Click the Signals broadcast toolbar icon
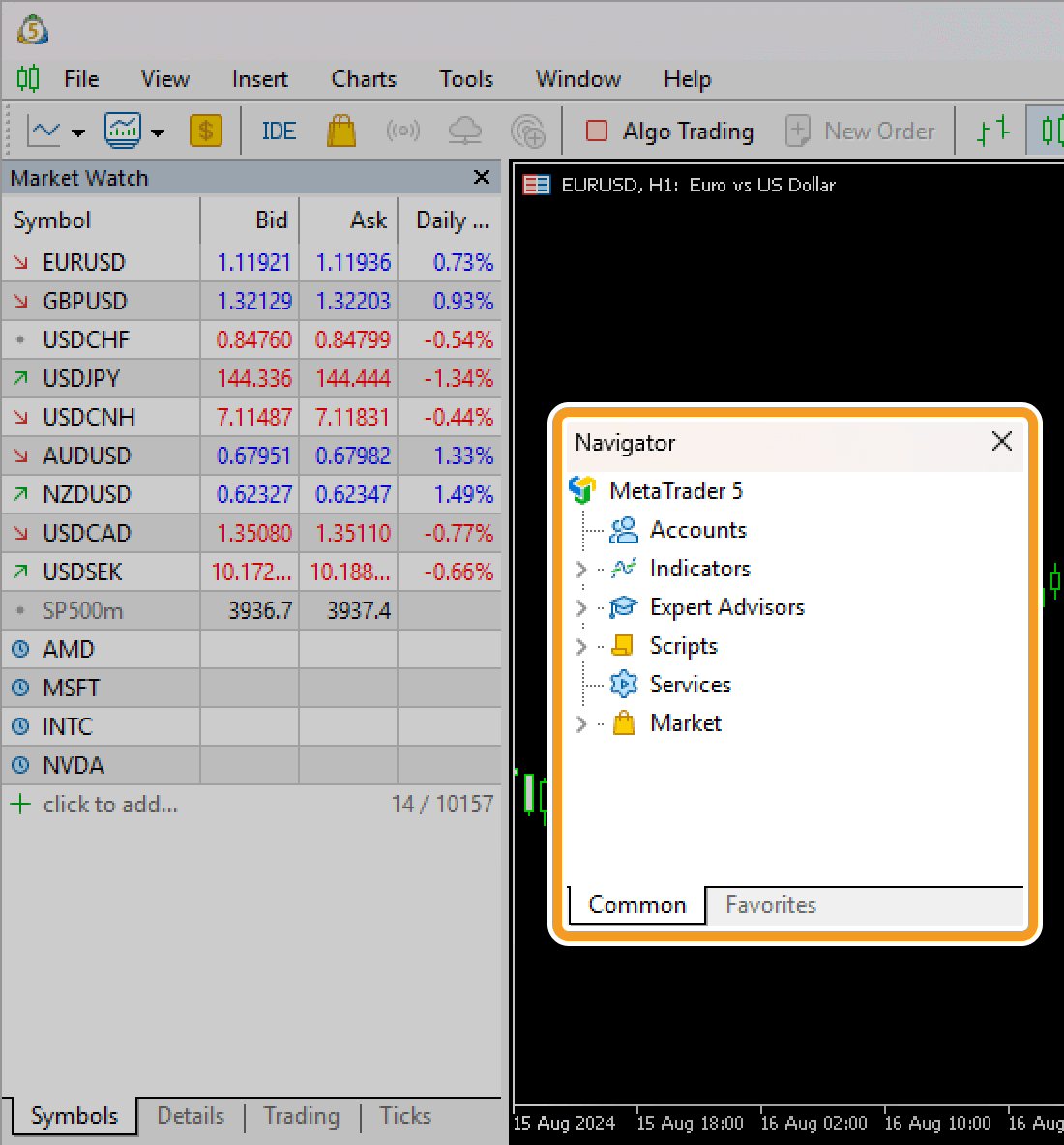This screenshot has height=1145, width=1064. (403, 131)
